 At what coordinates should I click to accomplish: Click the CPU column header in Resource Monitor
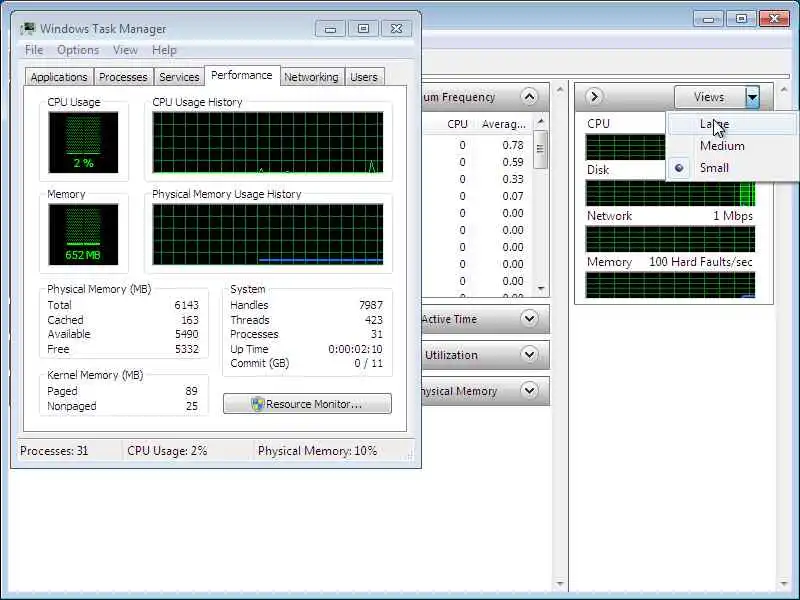point(457,124)
